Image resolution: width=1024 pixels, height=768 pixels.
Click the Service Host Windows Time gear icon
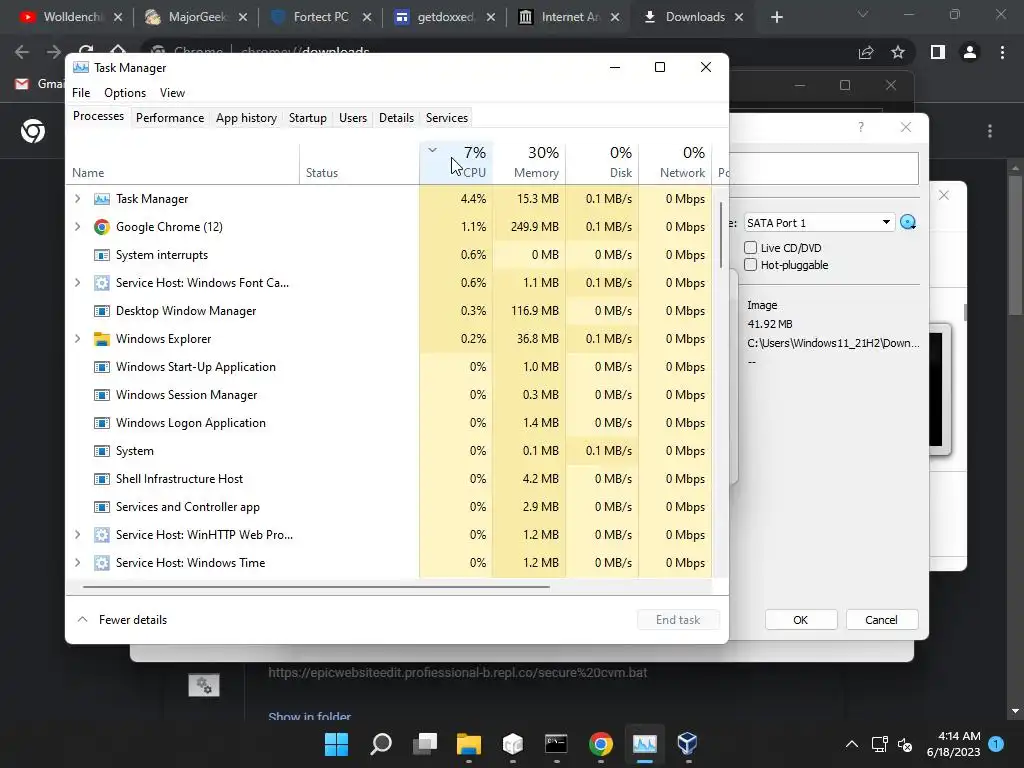pyautogui.click(x=101, y=563)
